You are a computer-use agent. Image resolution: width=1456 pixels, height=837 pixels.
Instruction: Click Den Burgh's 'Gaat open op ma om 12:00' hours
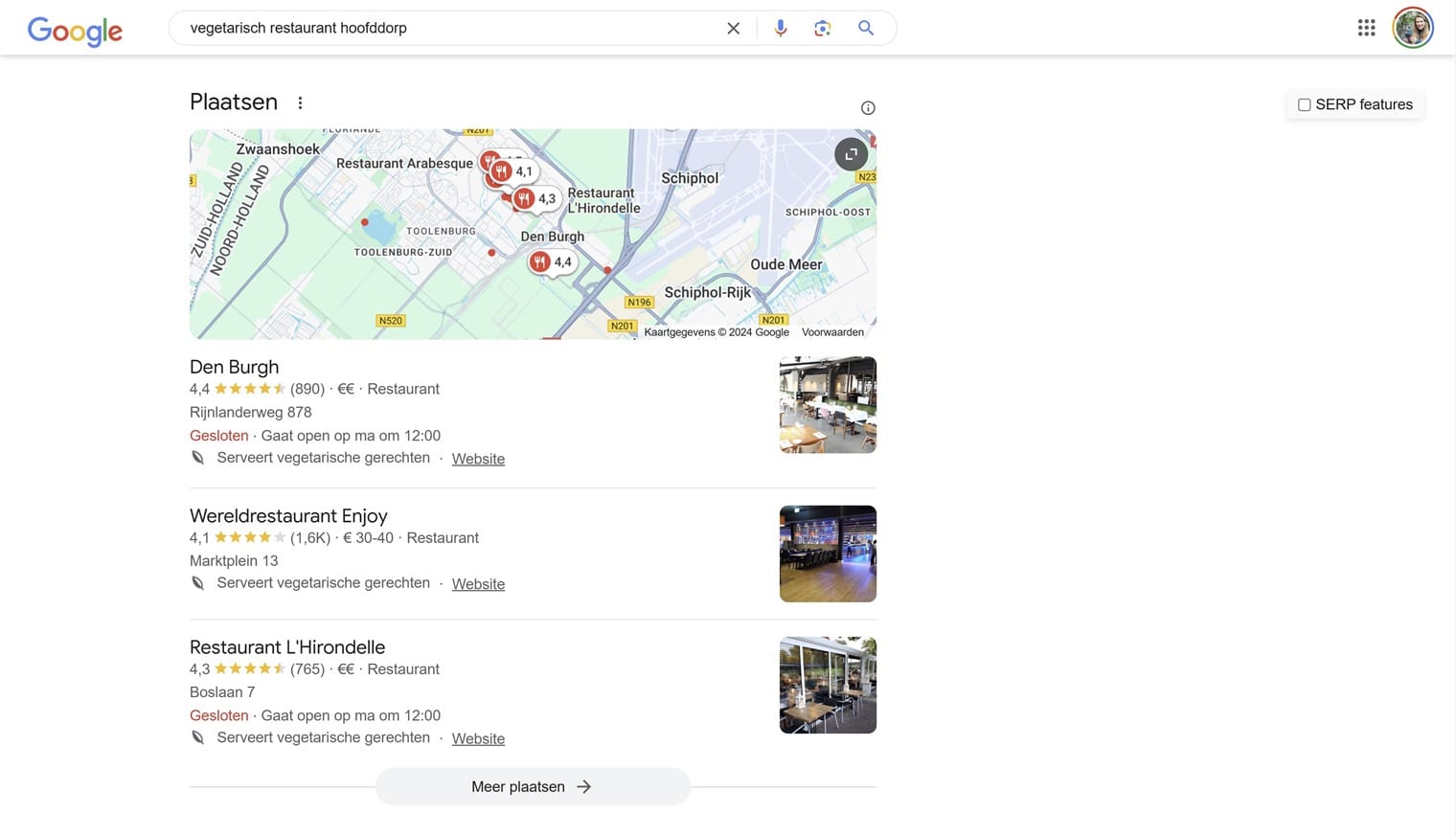pyautogui.click(x=351, y=436)
